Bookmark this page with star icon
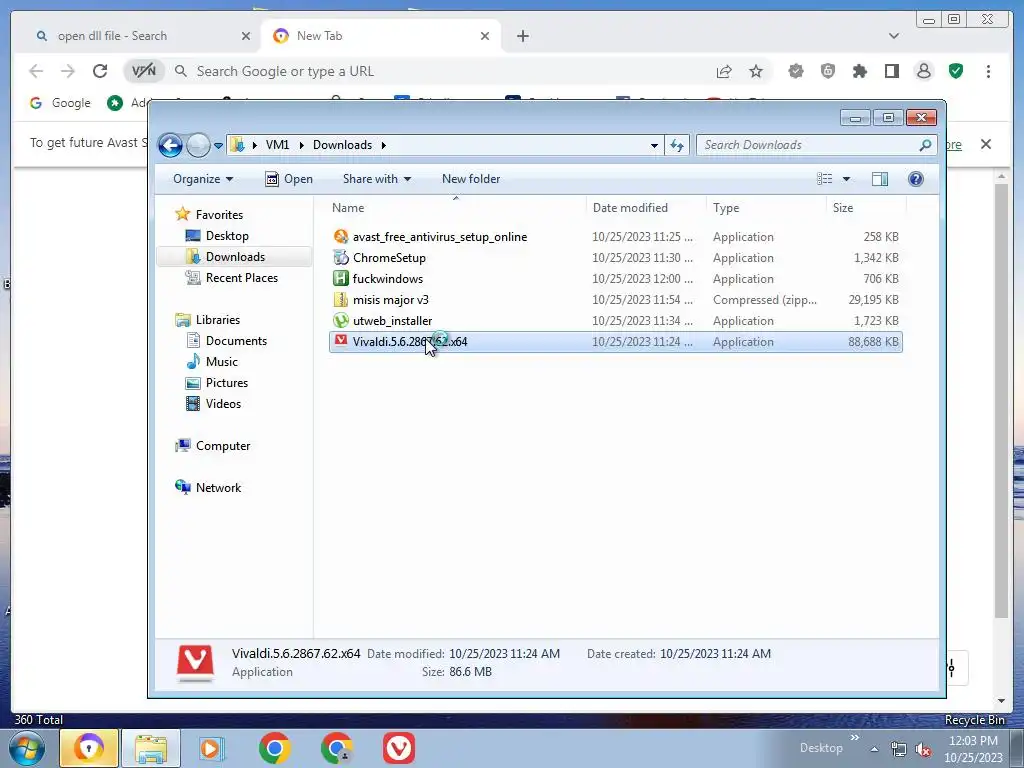The height and width of the screenshot is (768, 1024). pyautogui.click(x=756, y=71)
